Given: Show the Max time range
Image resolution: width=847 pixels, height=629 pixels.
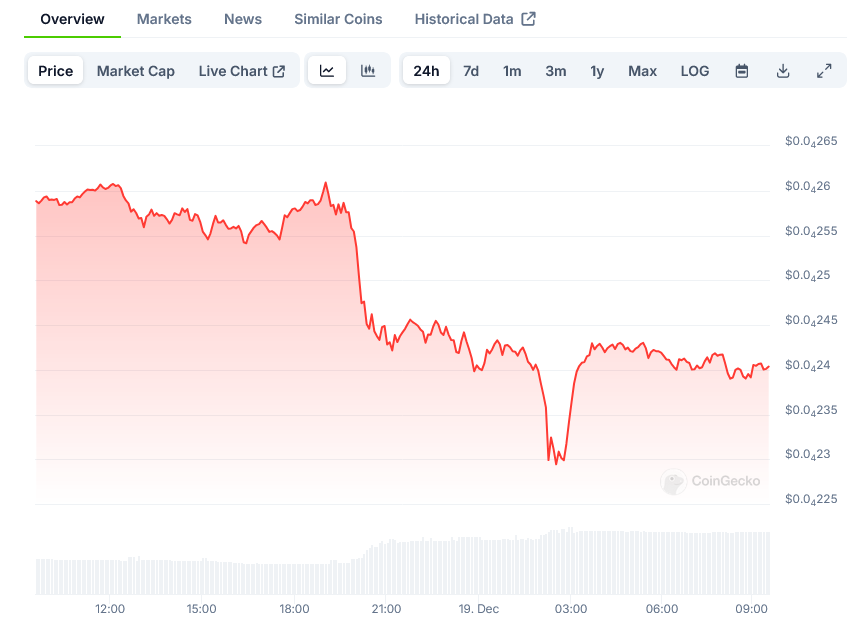Looking at the screenshot, I should tap(642, 71).
